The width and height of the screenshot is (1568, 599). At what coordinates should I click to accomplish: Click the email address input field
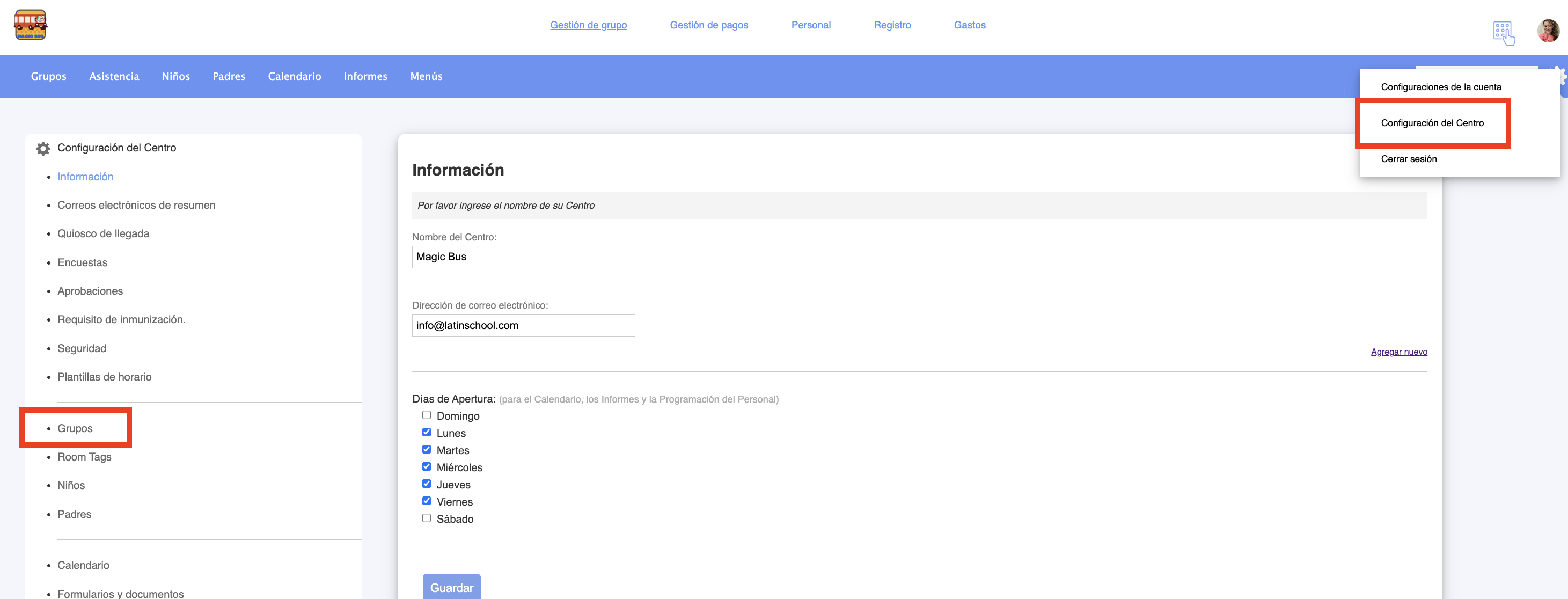tap(523, 325)
